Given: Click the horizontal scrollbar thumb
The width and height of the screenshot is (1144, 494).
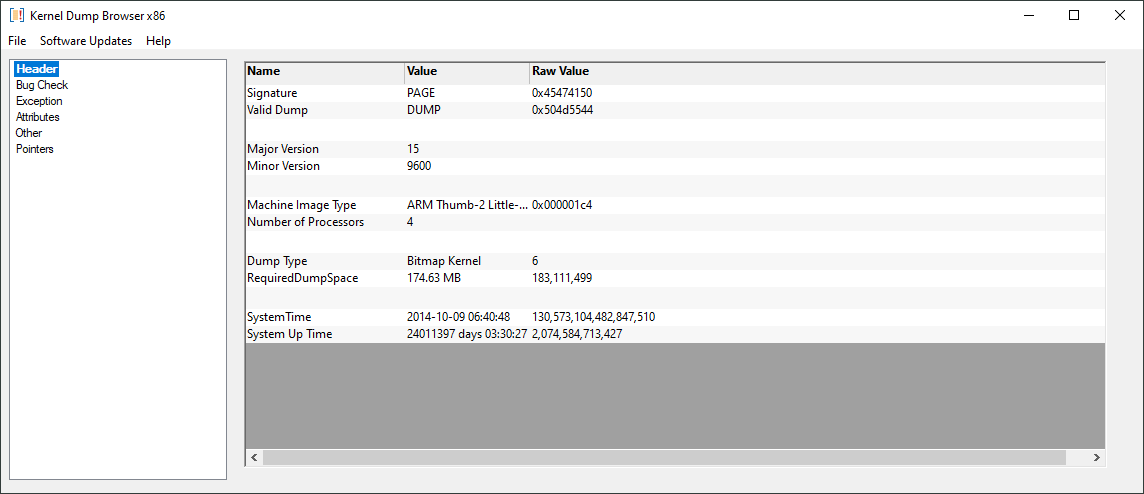Looking at the screenshot, I should 664,457.
